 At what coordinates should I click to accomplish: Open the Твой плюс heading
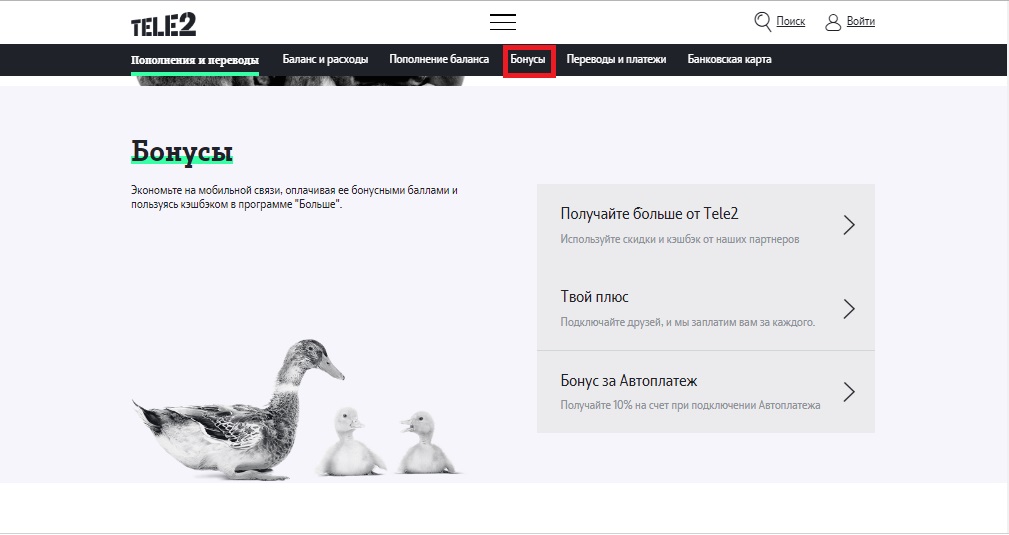click(595, 297)
